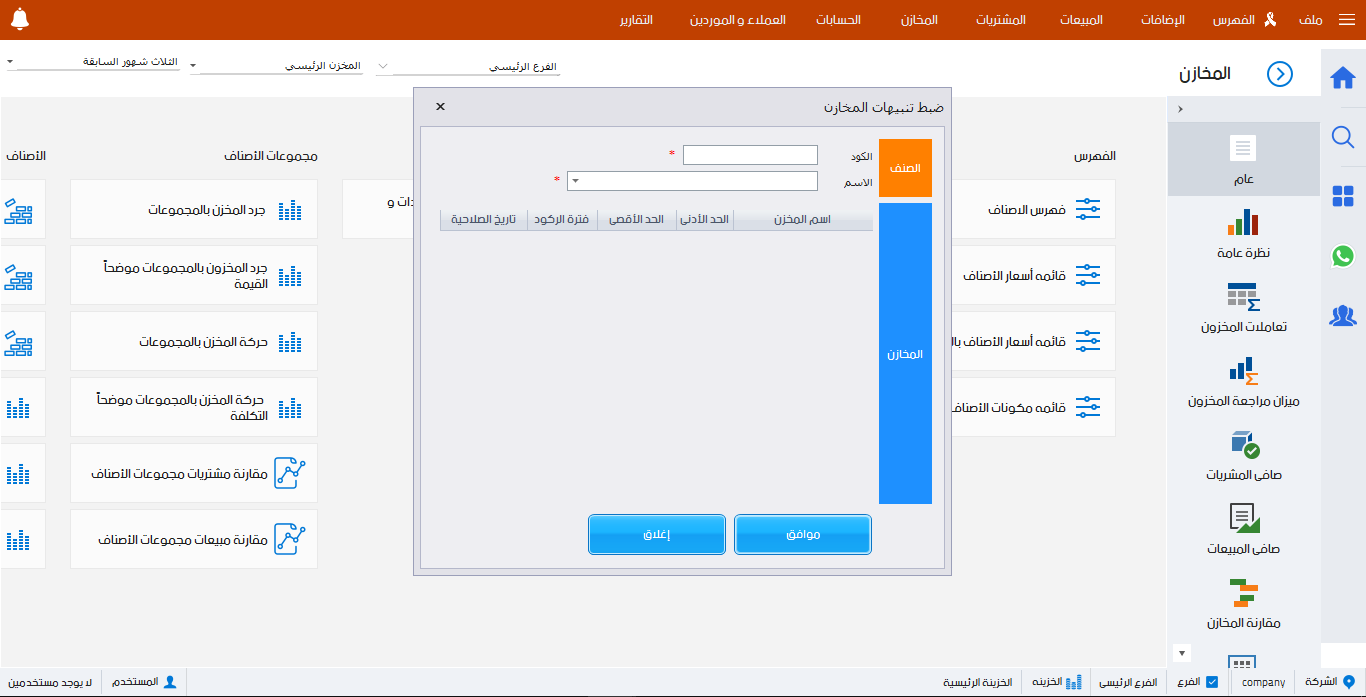Expand the الثلاث شهور السابقة period dropdown
This screenshot has width=1366, height=697.
pos(10,62)
